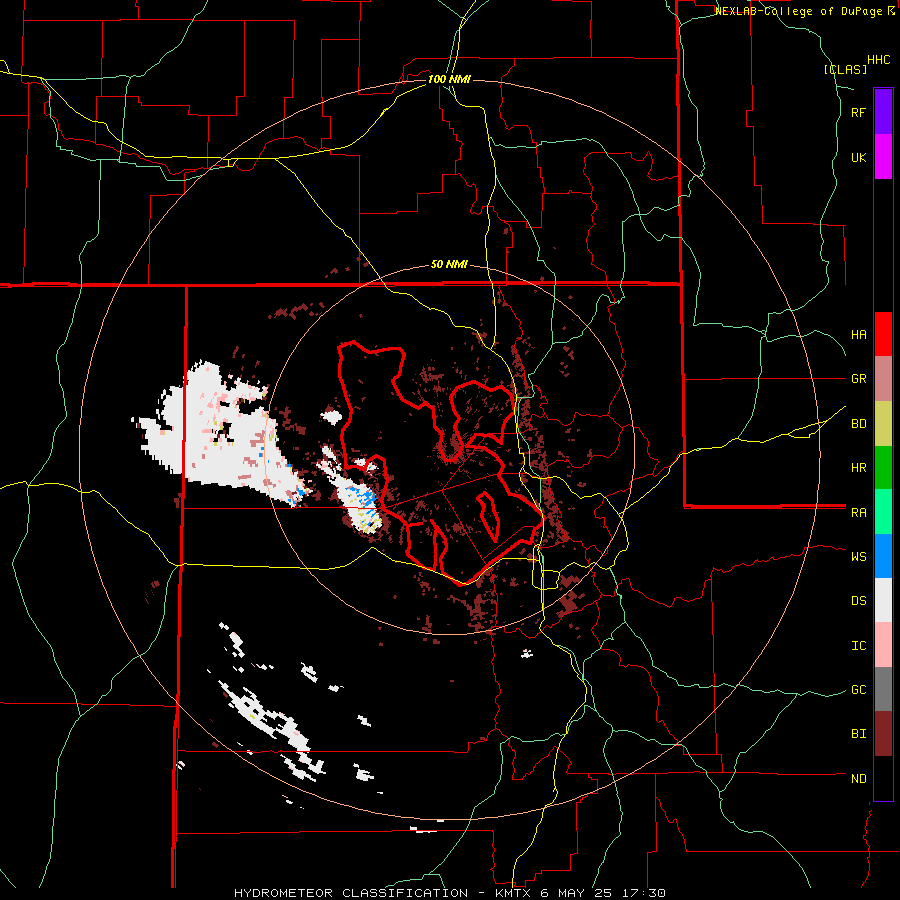This screenshot has height=900, width=900.
Task: Click the BI legend label
Action: 858,734
